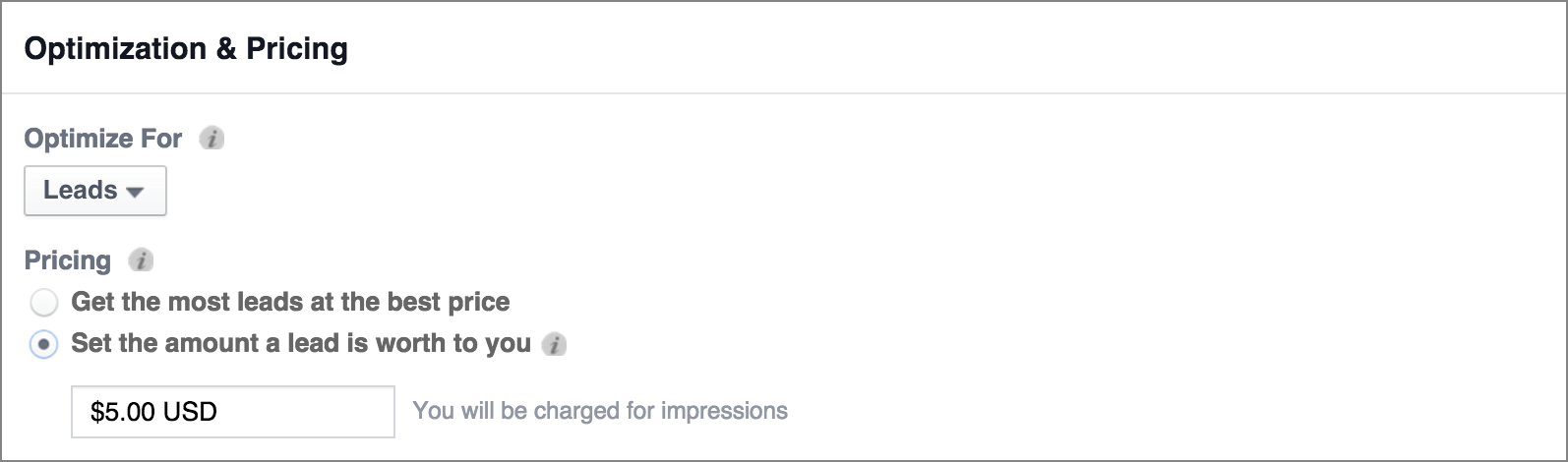The width and height of the screenshot is (1568, 462).
Task: Click the word "Leads" in the dropdown button
Action: click(x=81, y=191)
